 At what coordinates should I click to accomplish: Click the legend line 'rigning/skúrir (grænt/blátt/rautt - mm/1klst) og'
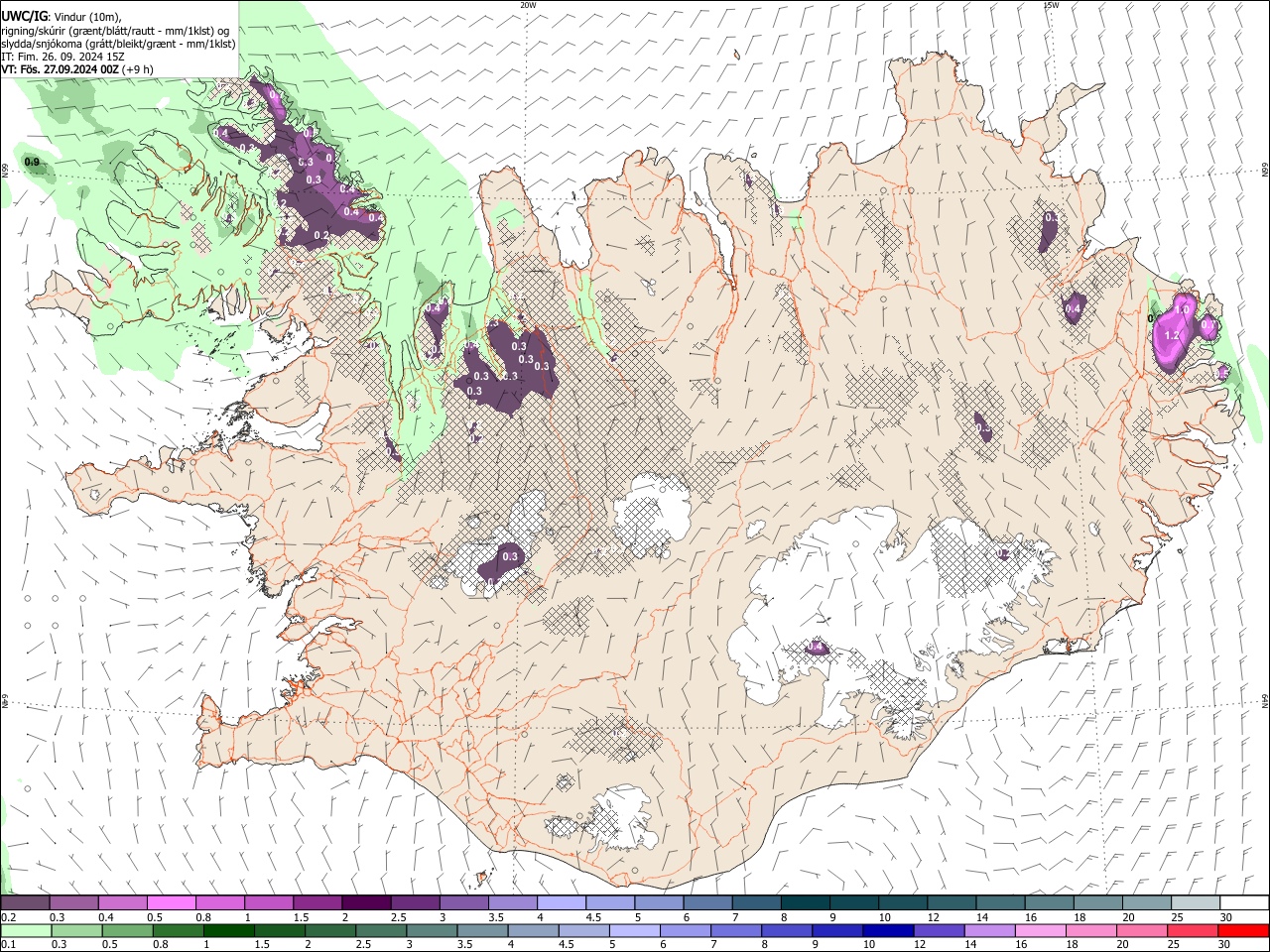click(115, 31)
